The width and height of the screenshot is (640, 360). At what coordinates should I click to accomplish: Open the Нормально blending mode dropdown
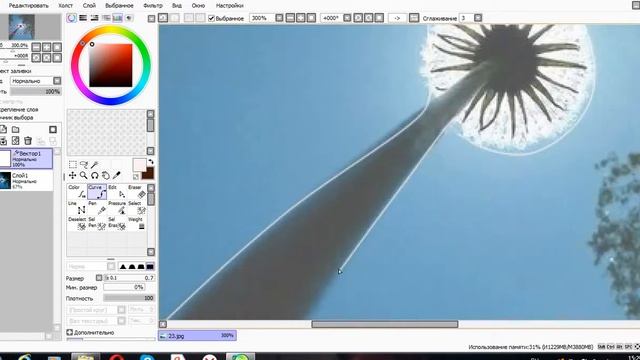point(57,81)
